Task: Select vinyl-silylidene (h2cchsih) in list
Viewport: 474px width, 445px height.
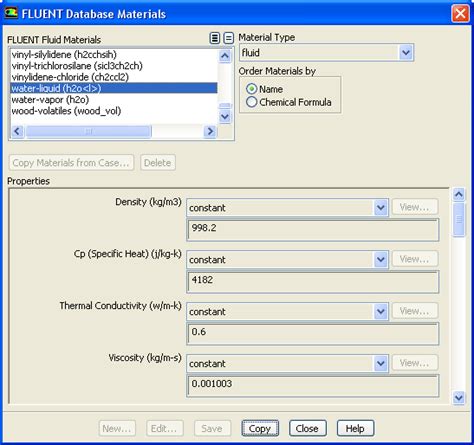Action: (114, 54)
